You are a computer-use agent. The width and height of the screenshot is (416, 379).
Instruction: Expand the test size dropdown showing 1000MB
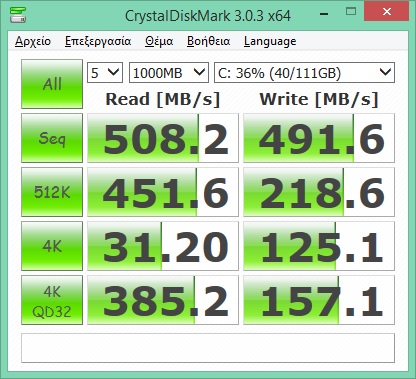coord(169,72)
